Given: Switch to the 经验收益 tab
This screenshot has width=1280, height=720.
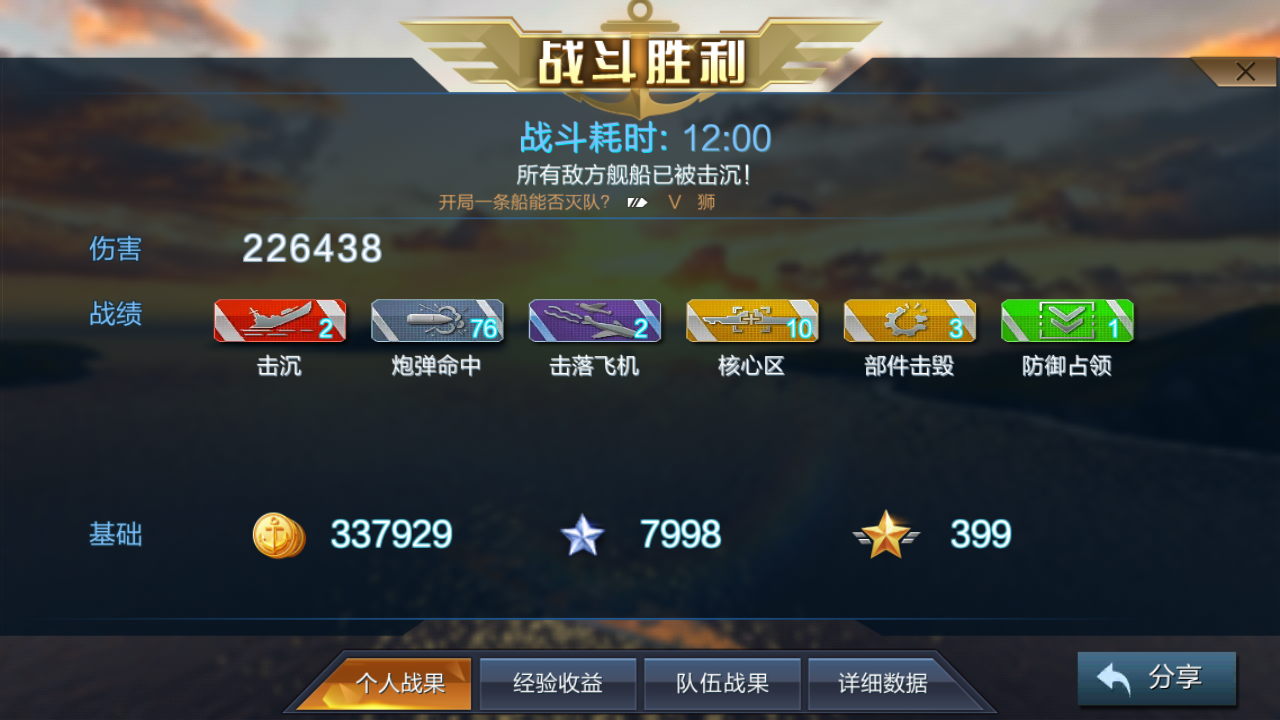Looking at the screenshot, I should pos(558,683).
